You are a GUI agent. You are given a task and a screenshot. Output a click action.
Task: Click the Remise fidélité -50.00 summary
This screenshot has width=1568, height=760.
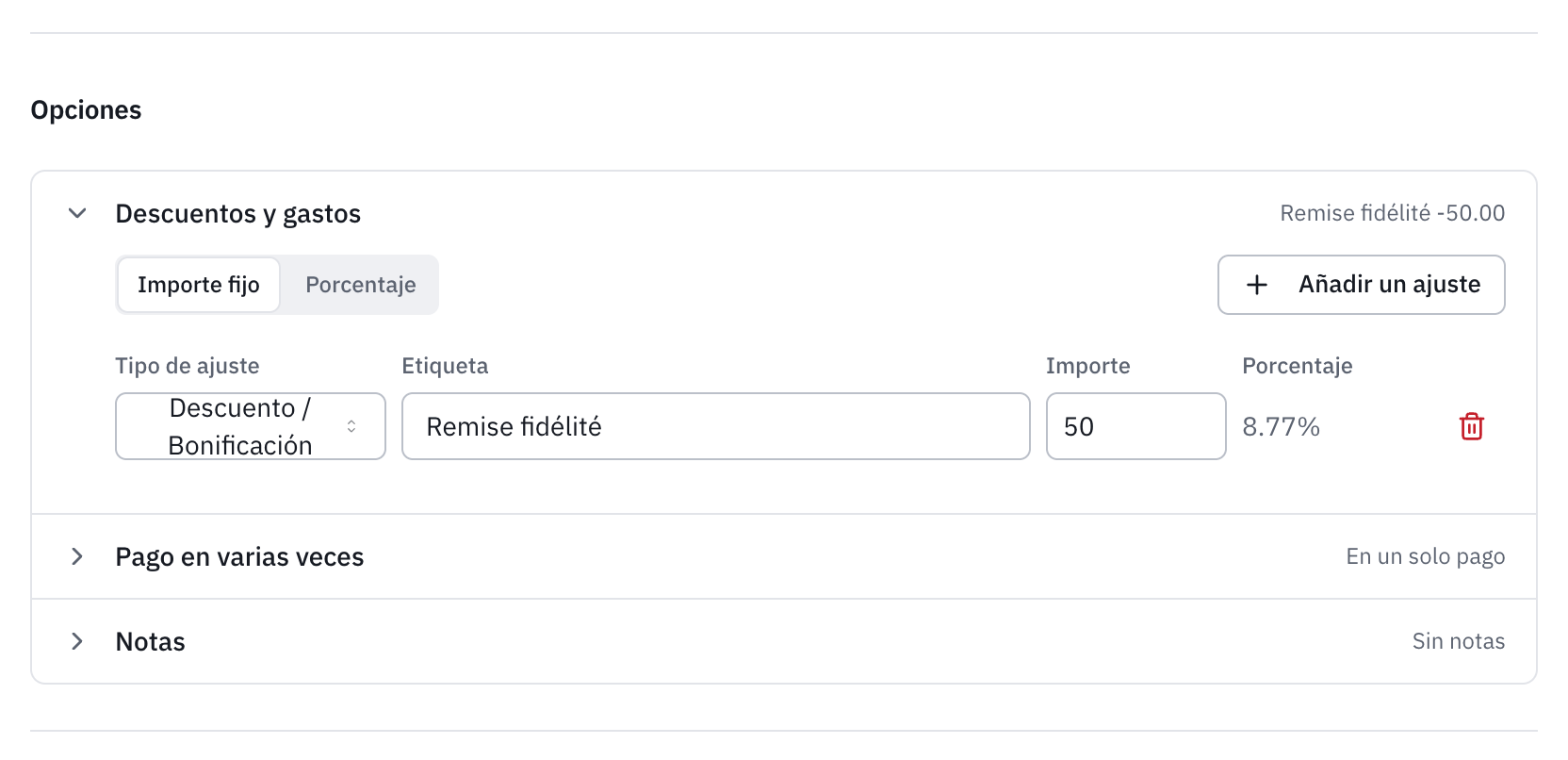pyautogui.click(x=1392, y=213)
